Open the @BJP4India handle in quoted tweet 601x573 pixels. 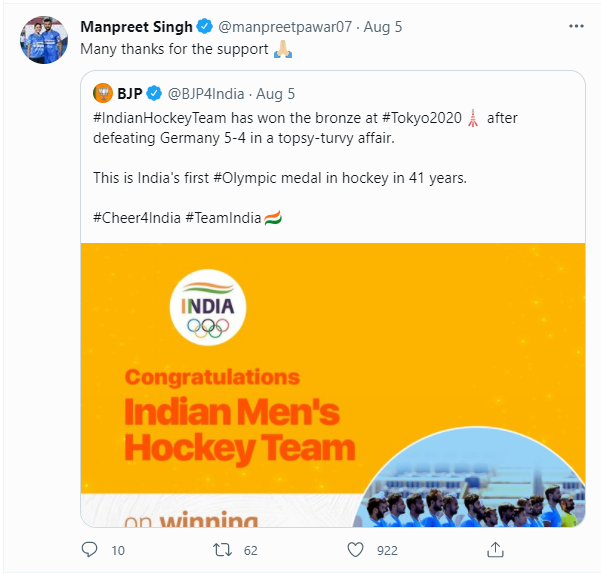[209, 94]
